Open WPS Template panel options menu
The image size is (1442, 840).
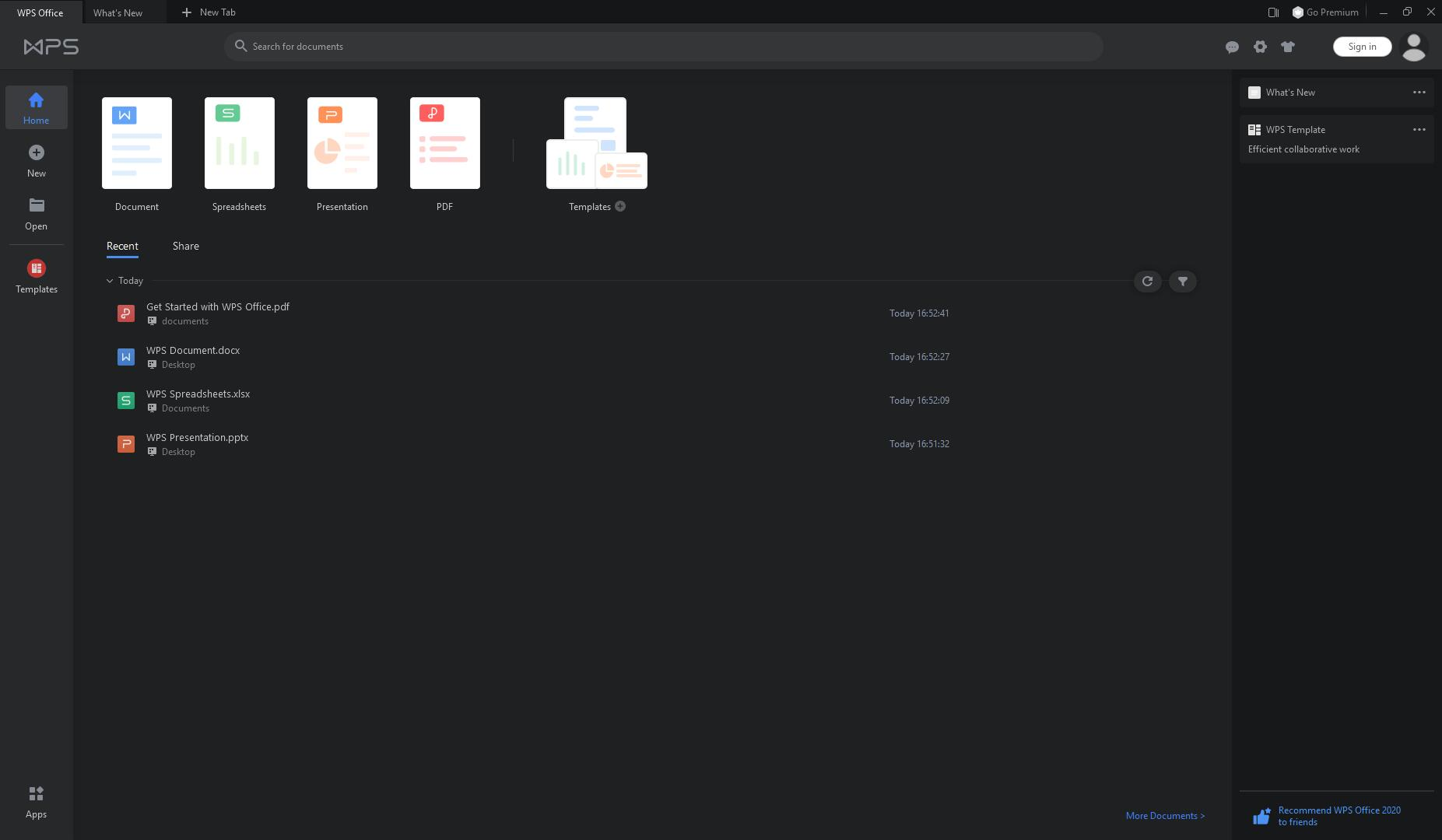(x=1419, y=130)
